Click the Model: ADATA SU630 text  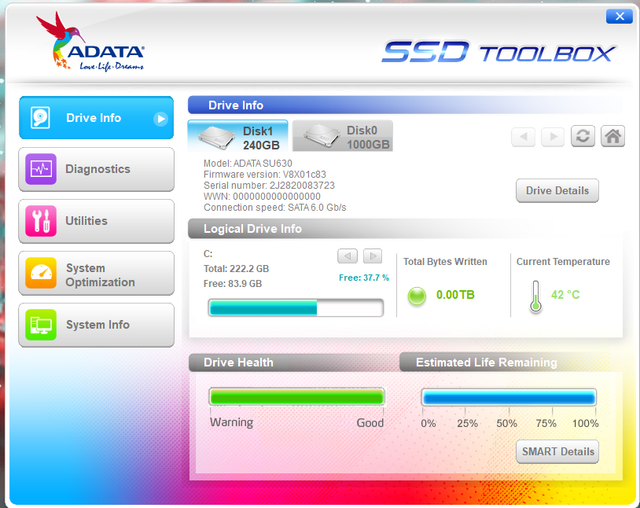248,164
